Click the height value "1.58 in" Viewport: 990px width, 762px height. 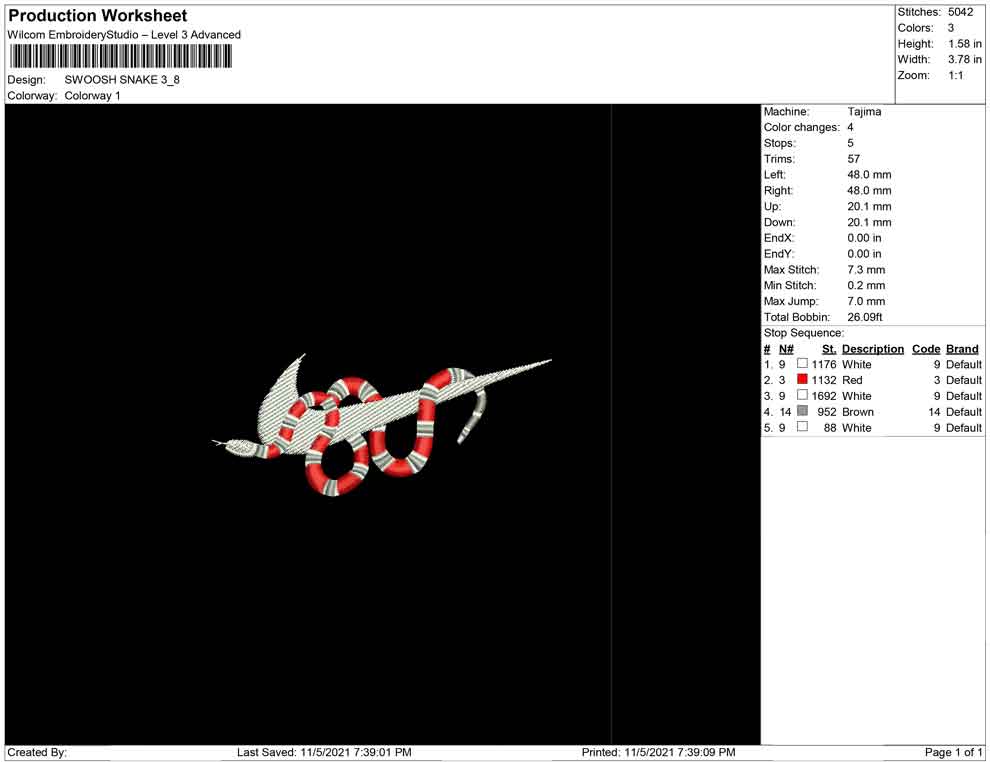tap(965, 44)
